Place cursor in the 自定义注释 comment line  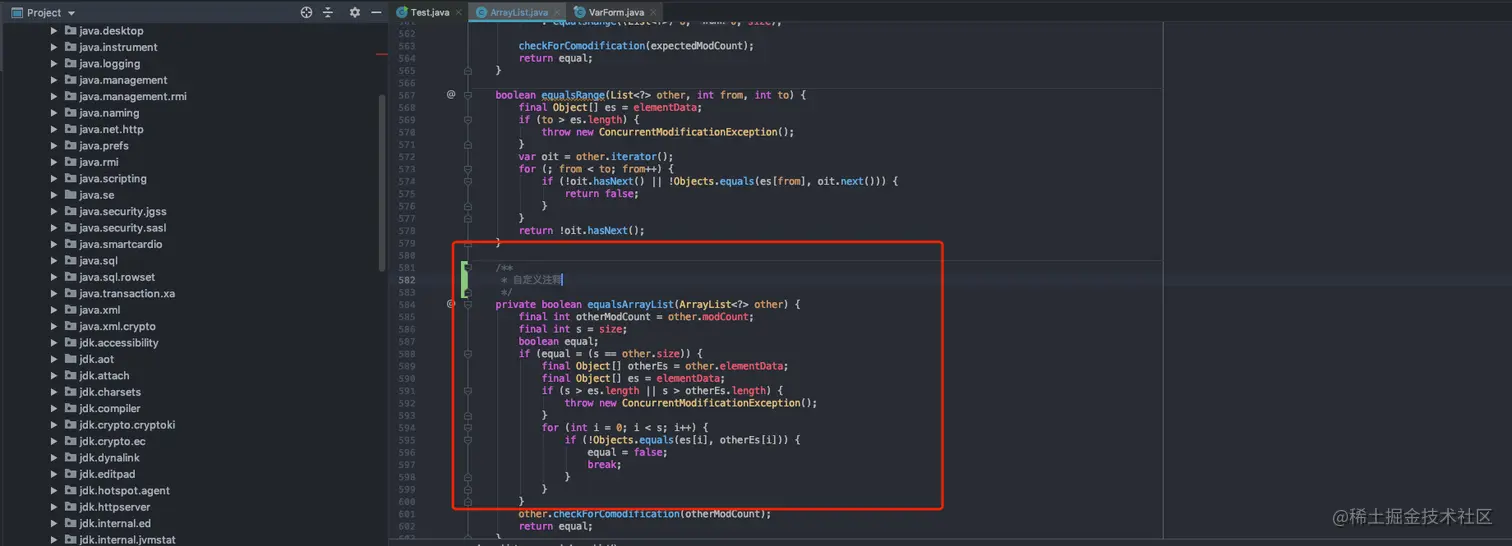[537, 280]
